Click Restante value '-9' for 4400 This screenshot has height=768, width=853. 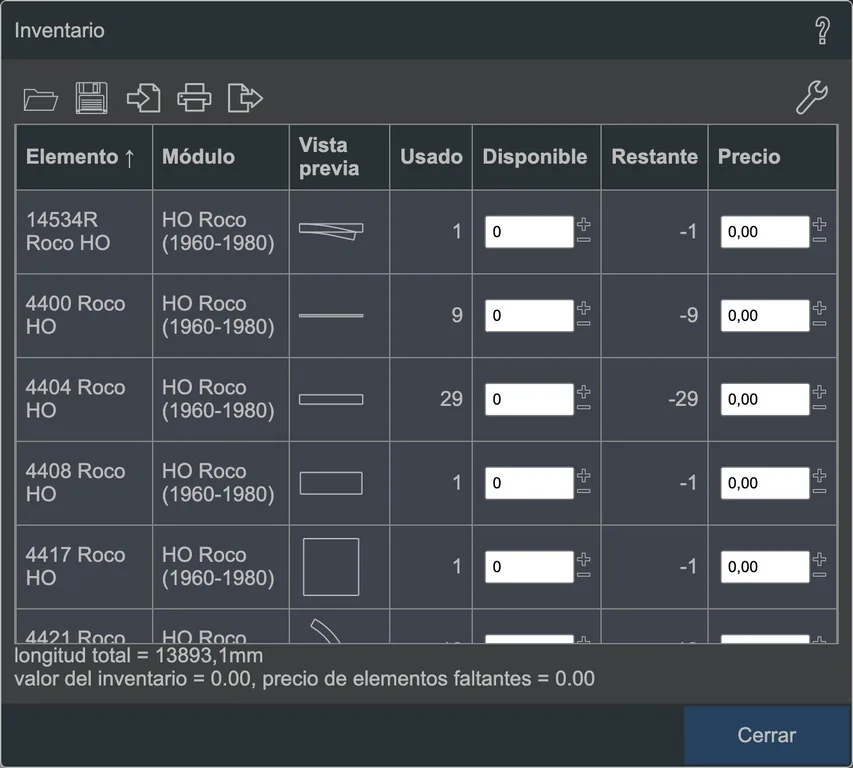point(688,315)
